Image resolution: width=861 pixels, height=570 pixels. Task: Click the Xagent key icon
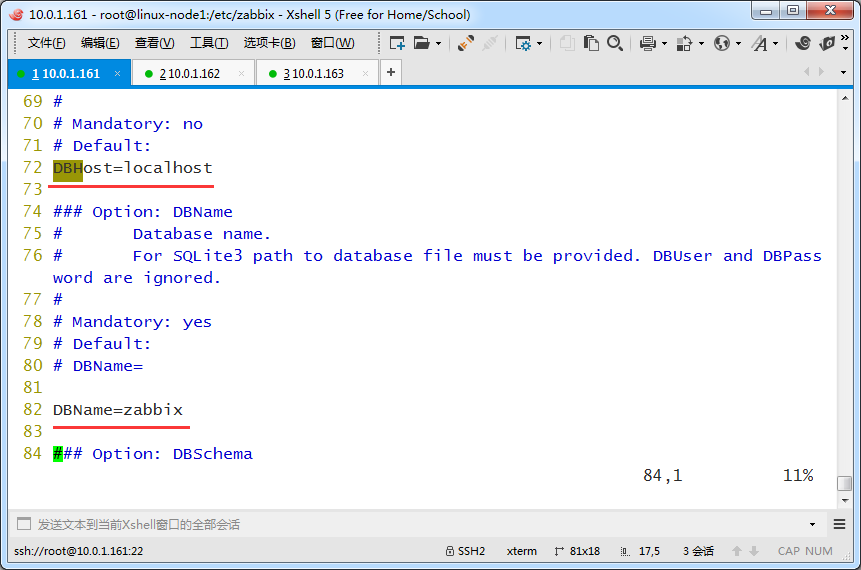pyautogui.click(x=827, y=43)
